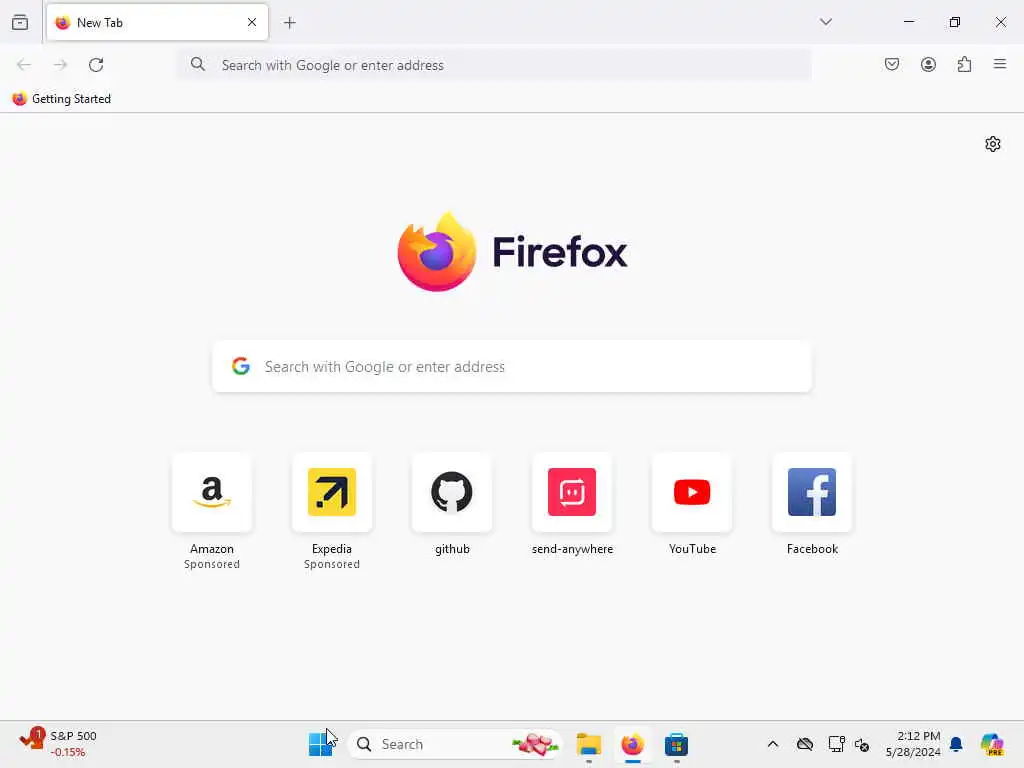
Task: Click the Amazon label text
Action: coord(212,549)
